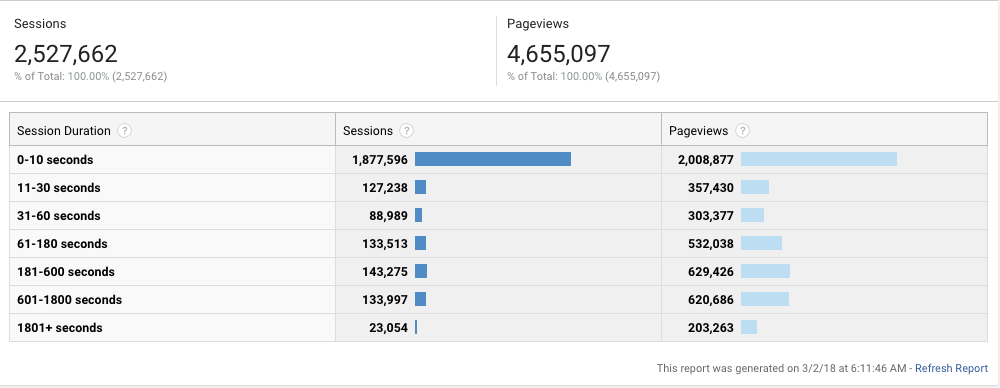This screenshot has height=388, width=1000.
Task: Click the sessions value 127,238
Action: click(384, 188)
